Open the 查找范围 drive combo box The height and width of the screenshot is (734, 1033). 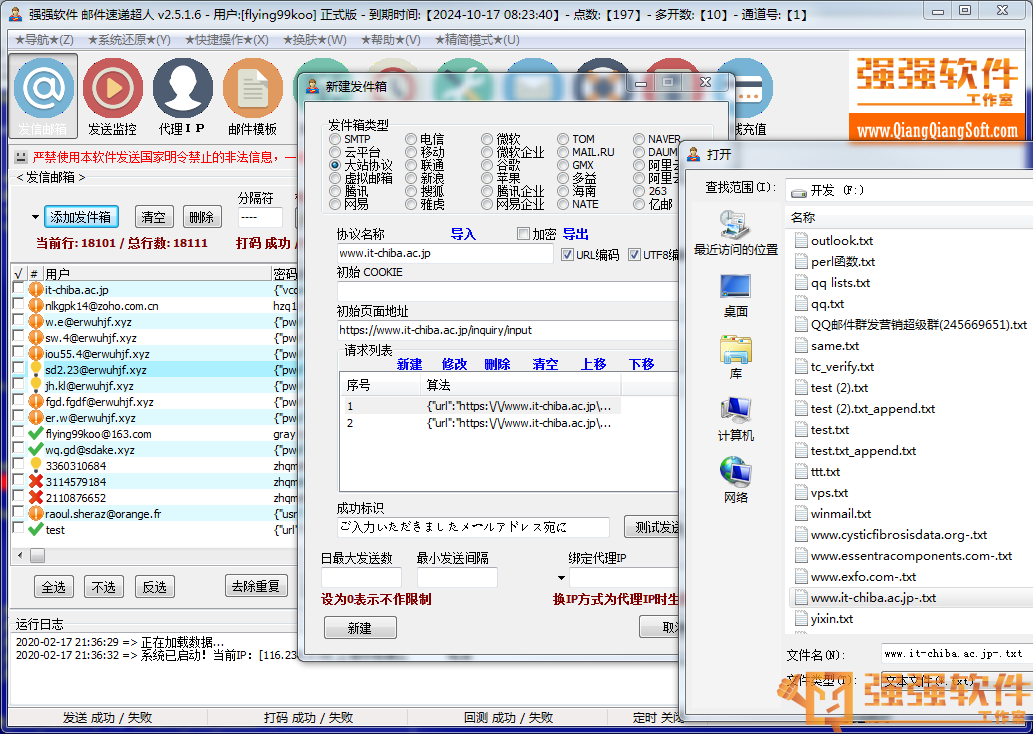[x=909, y=190]
